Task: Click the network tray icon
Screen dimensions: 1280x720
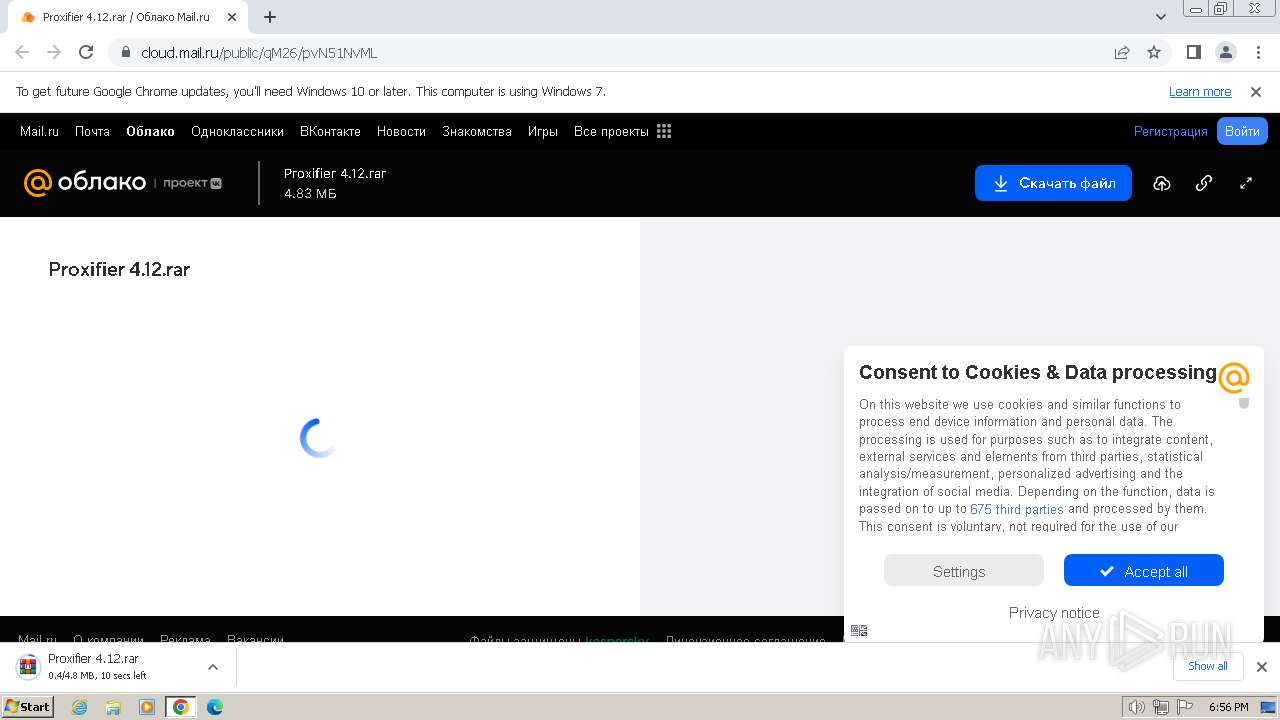Action: pyautogui.click(x=1160, y=707)
